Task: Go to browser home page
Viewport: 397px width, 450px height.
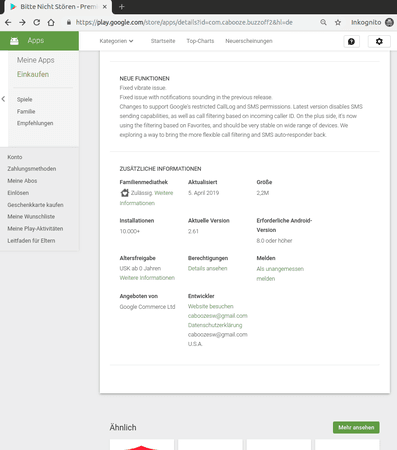Action: click(x=51, y=22)
